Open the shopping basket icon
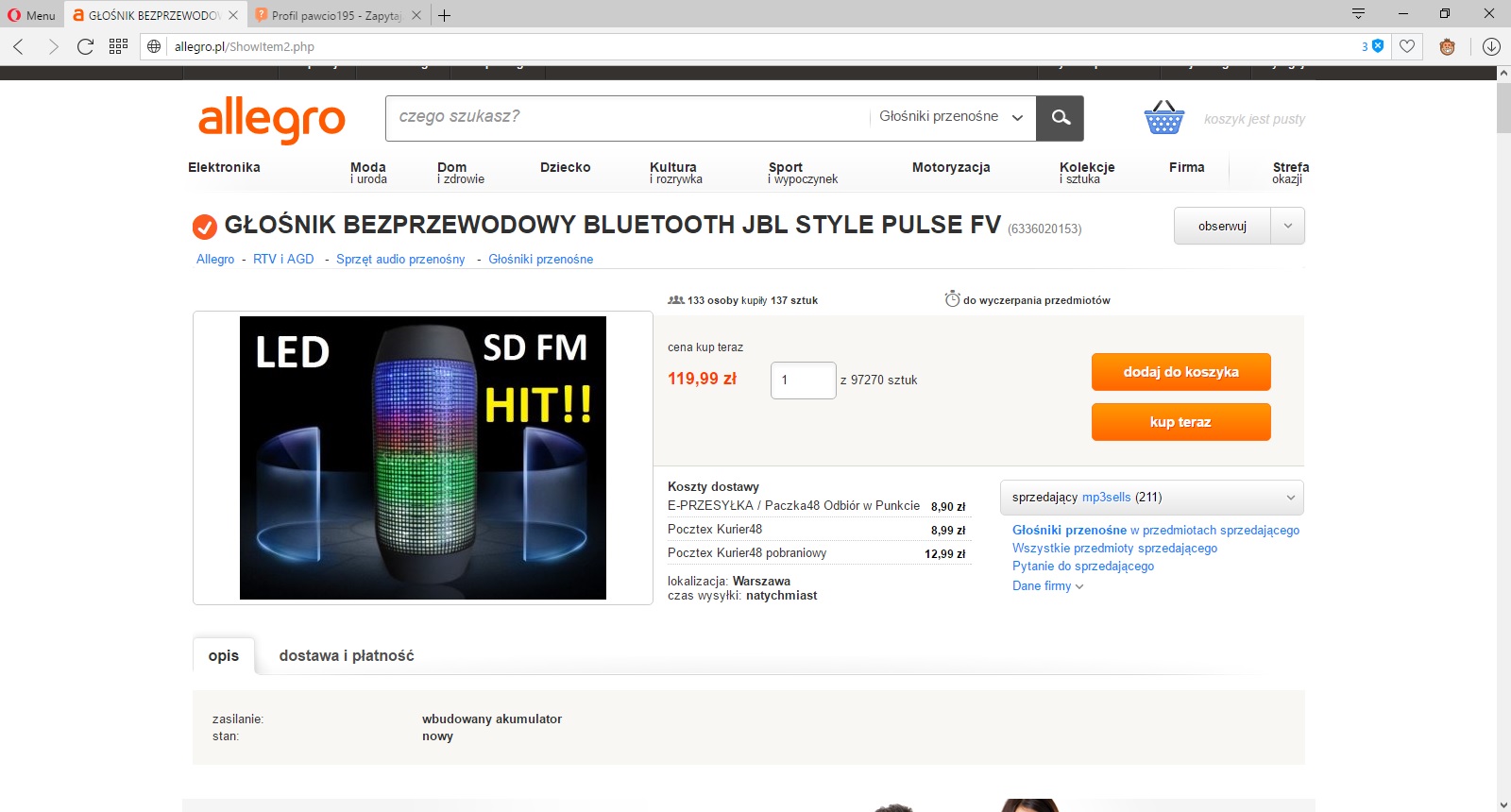The height and width of the screenshot is (812, 1511). (1163, 118)
